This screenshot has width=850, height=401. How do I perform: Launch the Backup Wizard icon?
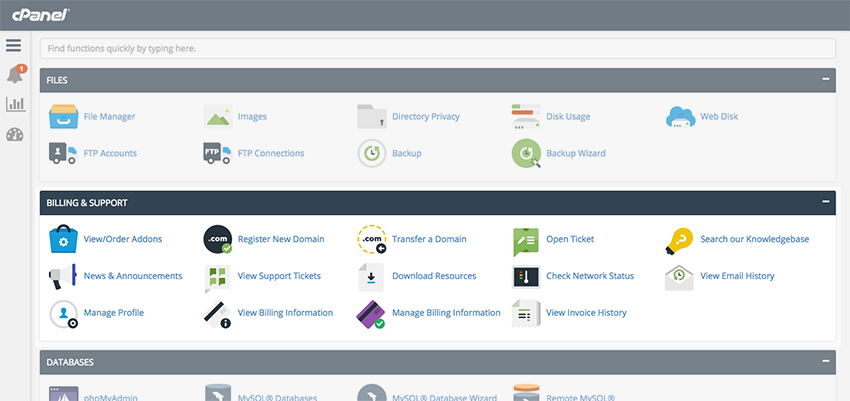coord(526,153)
